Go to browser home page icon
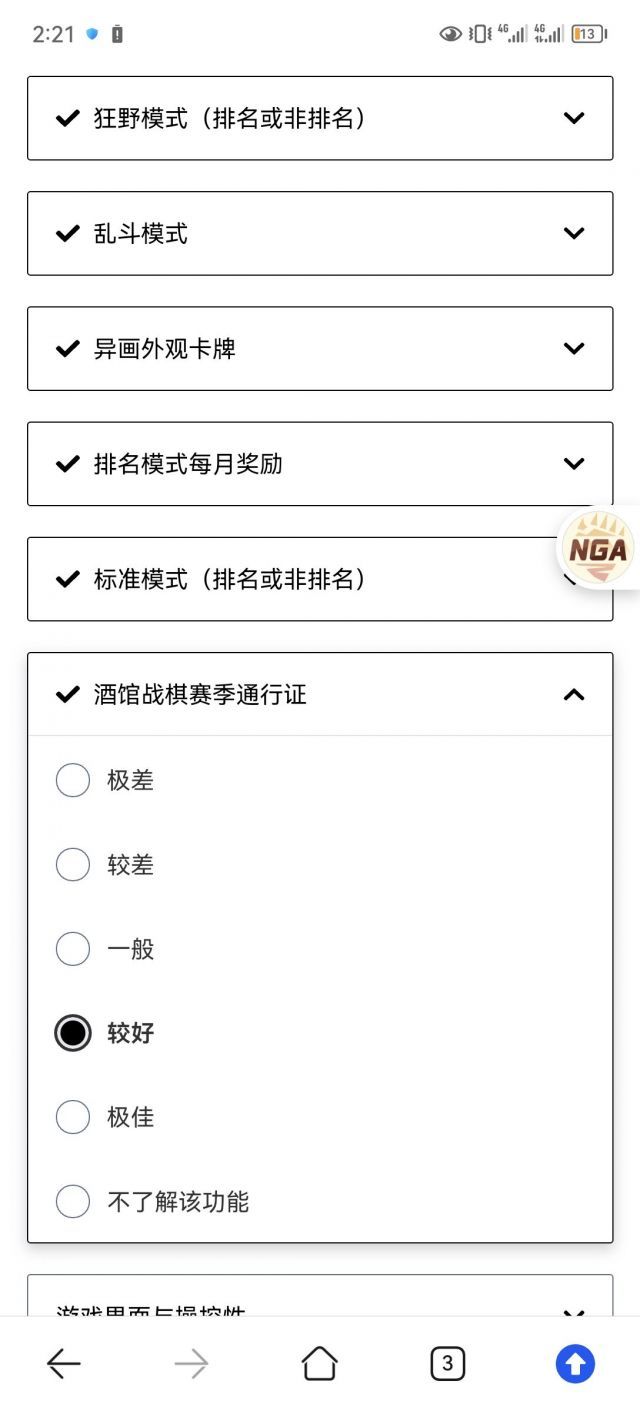 click(319, 1363)
